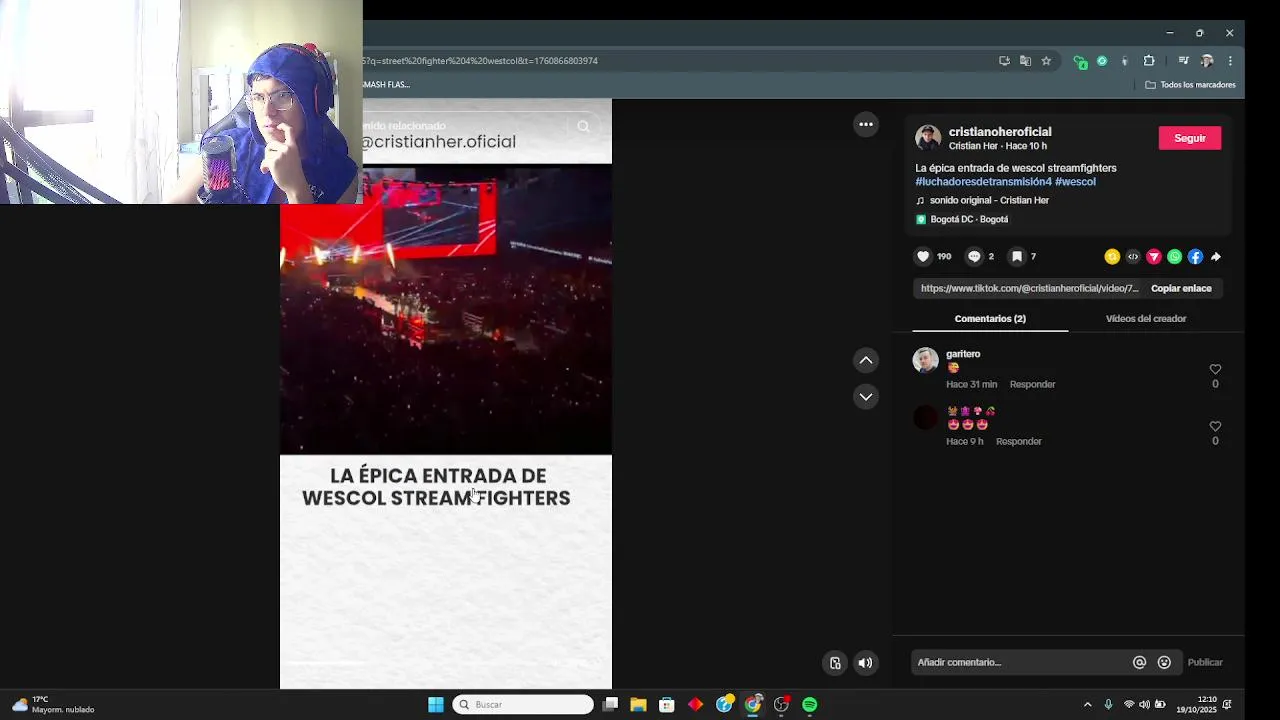Open the weather widget showing 17°C

click(53, 705)
